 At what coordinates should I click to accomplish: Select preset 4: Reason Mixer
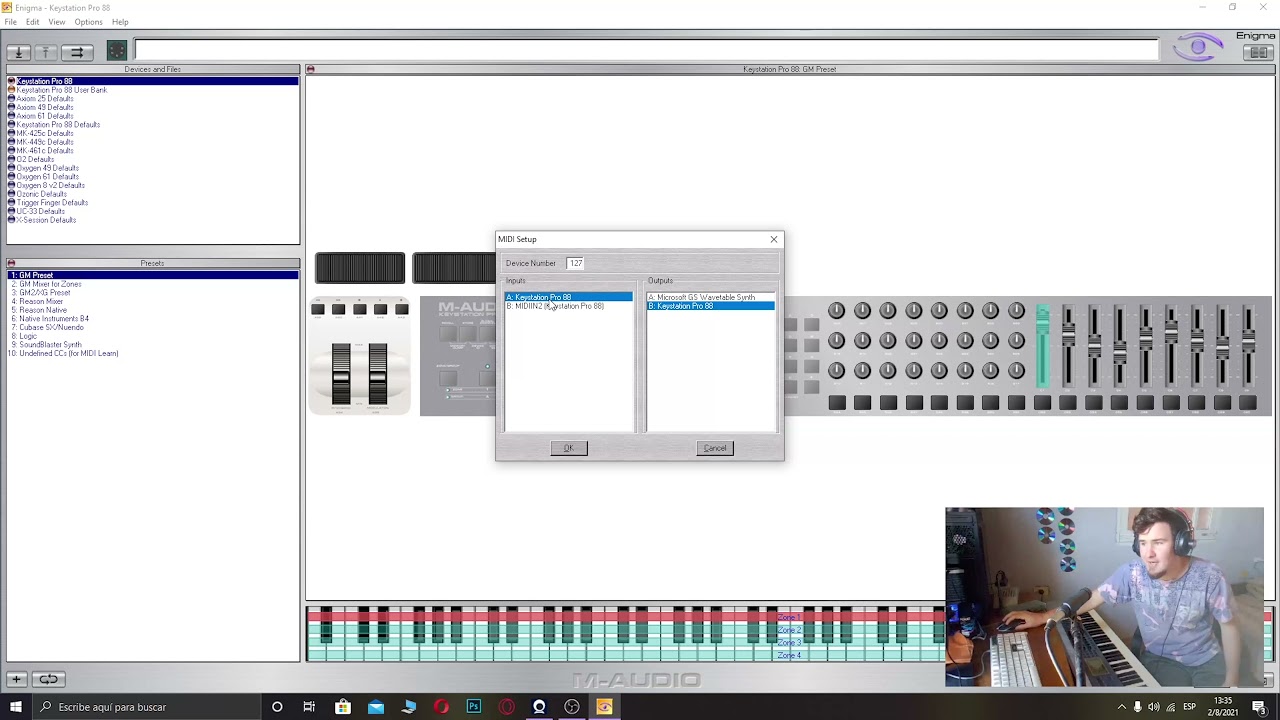tap(38, 301)
